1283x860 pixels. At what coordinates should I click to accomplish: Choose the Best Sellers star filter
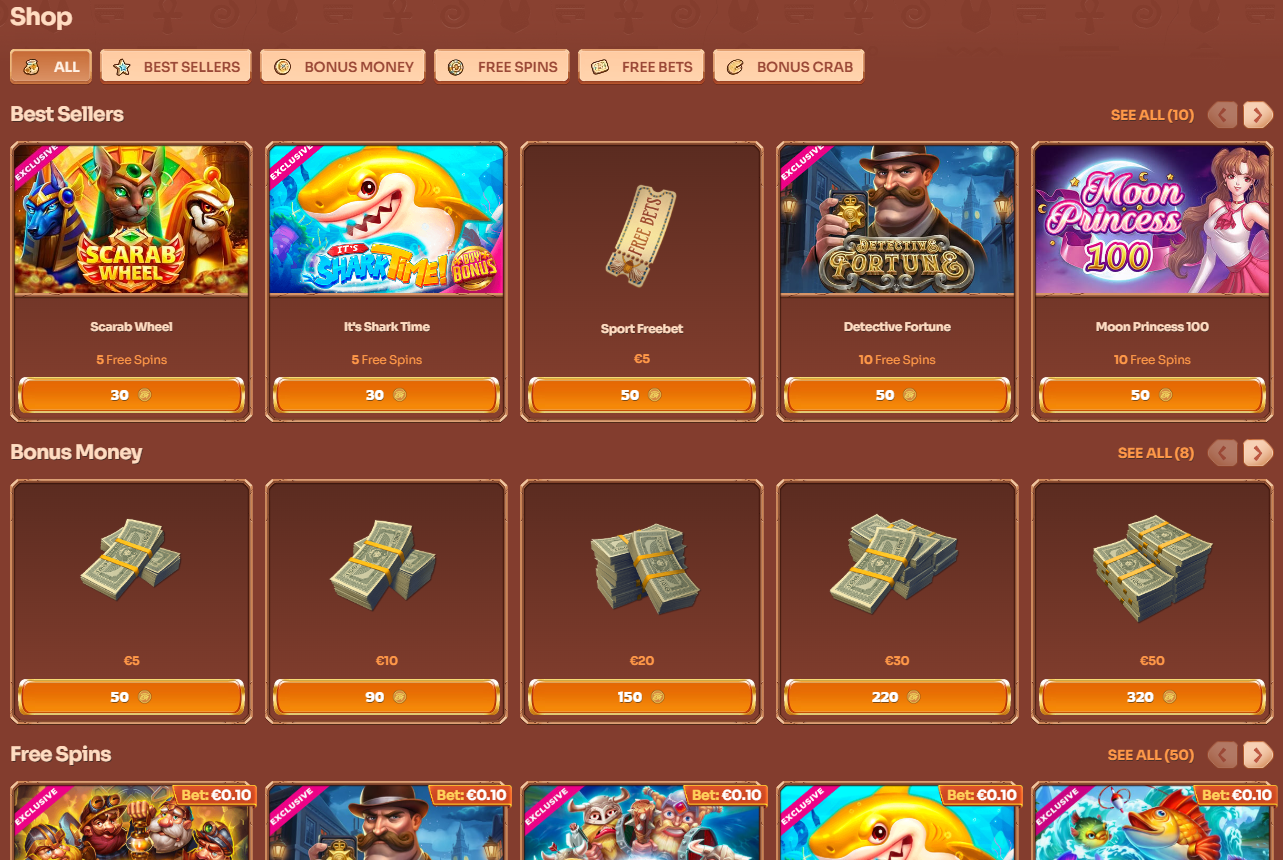176,67
